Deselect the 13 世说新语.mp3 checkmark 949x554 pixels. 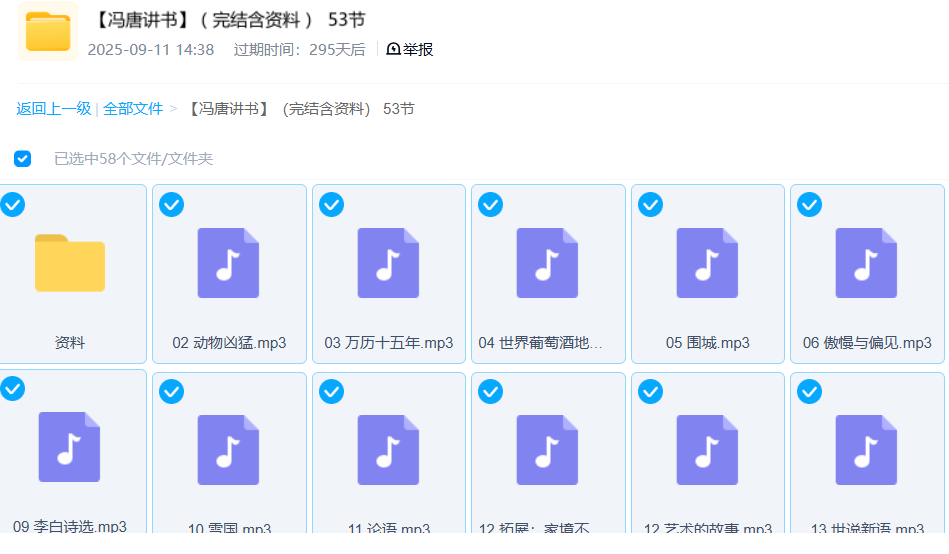pyautogui.click(x=809, y=391)
